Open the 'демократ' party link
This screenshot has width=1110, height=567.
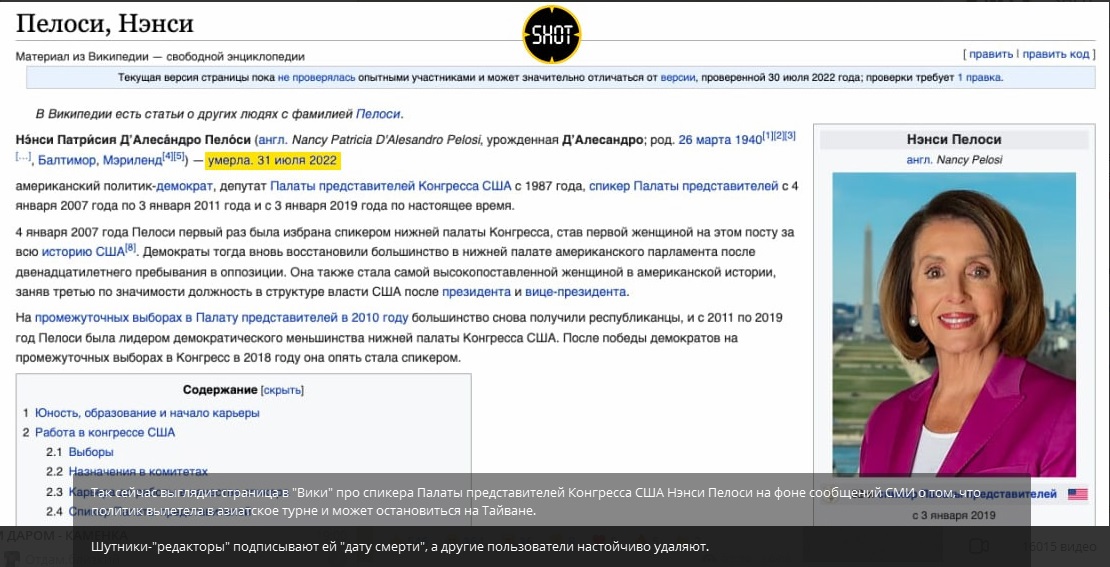tap(184, 187)
